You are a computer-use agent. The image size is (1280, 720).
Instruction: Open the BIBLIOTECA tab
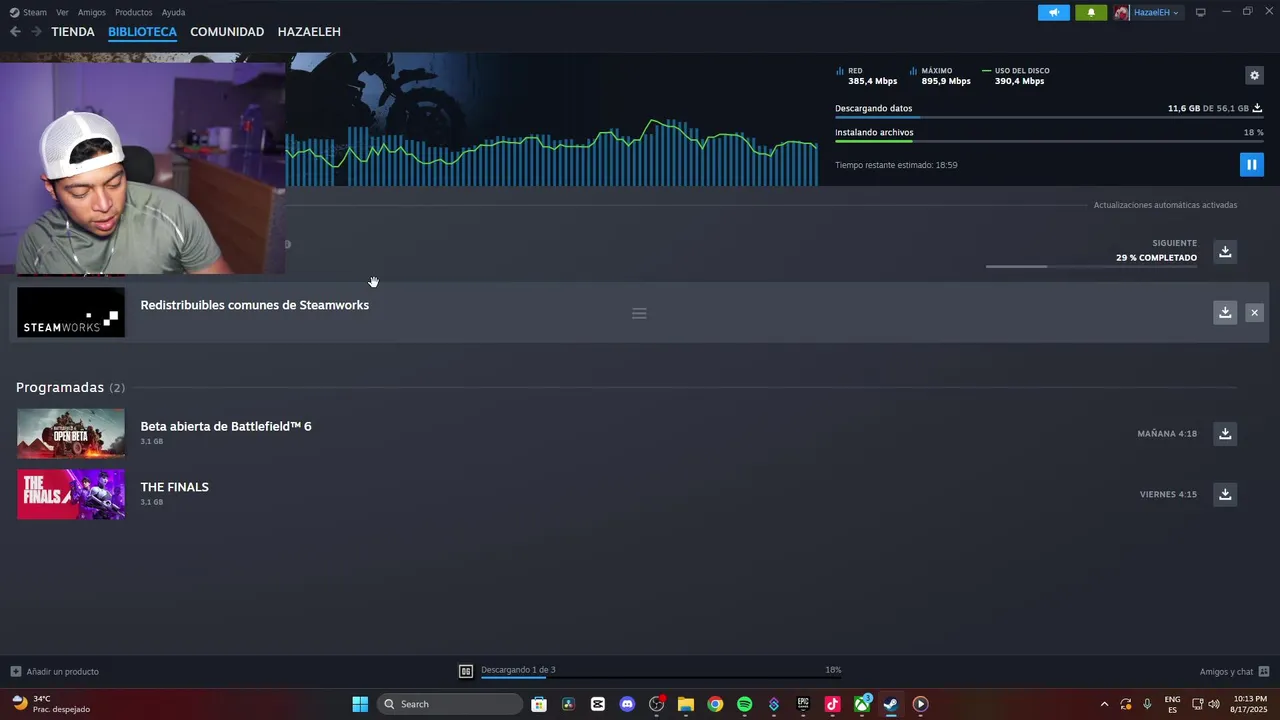click(x=142, y=32)
